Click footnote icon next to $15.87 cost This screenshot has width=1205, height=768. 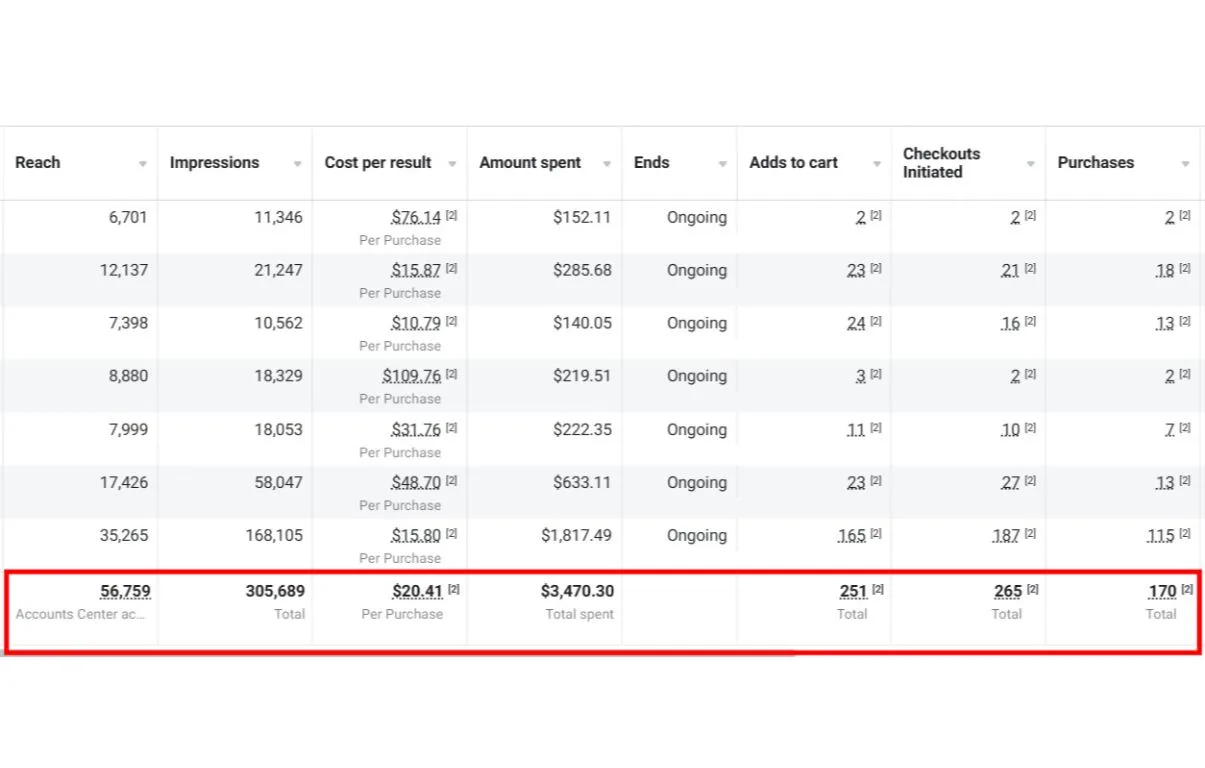click(x=451, y=268)
